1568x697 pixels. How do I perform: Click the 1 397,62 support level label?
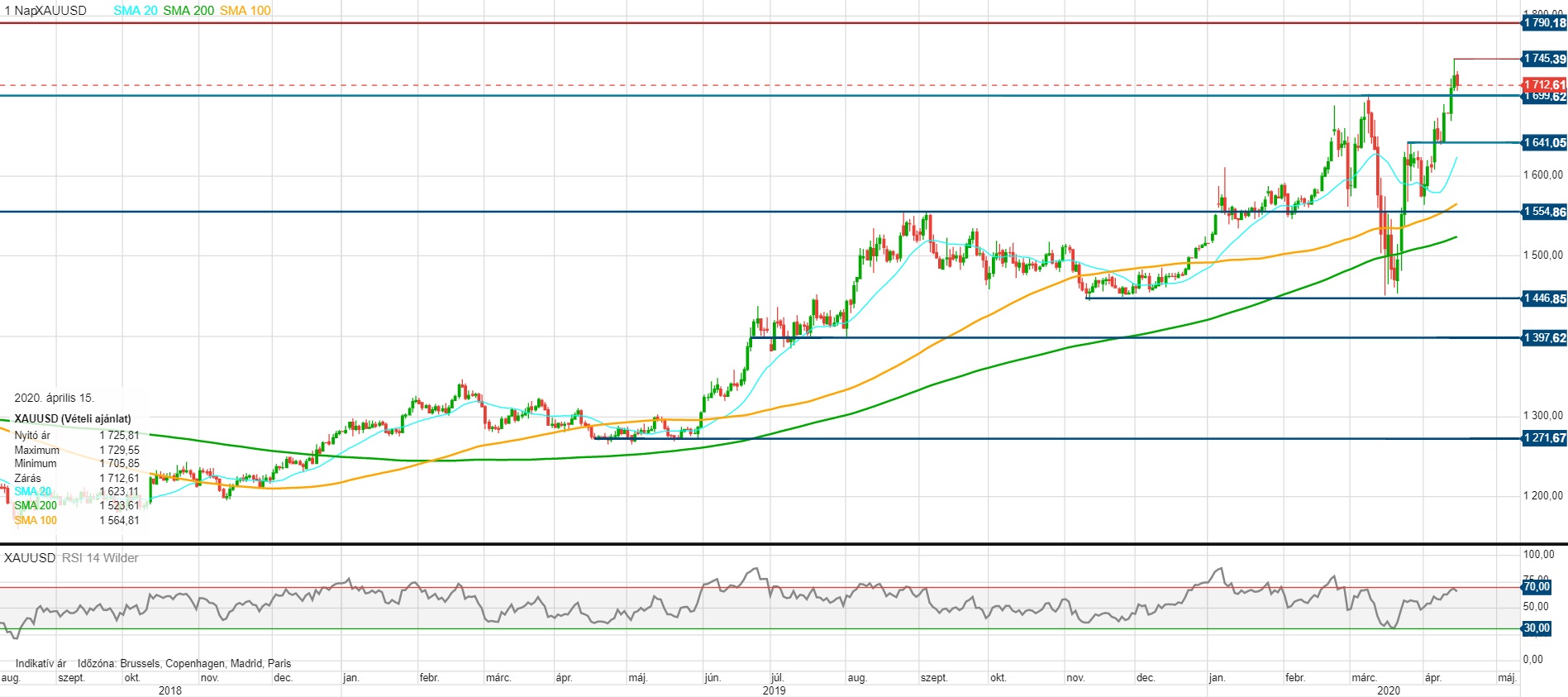click(1544, 337)
